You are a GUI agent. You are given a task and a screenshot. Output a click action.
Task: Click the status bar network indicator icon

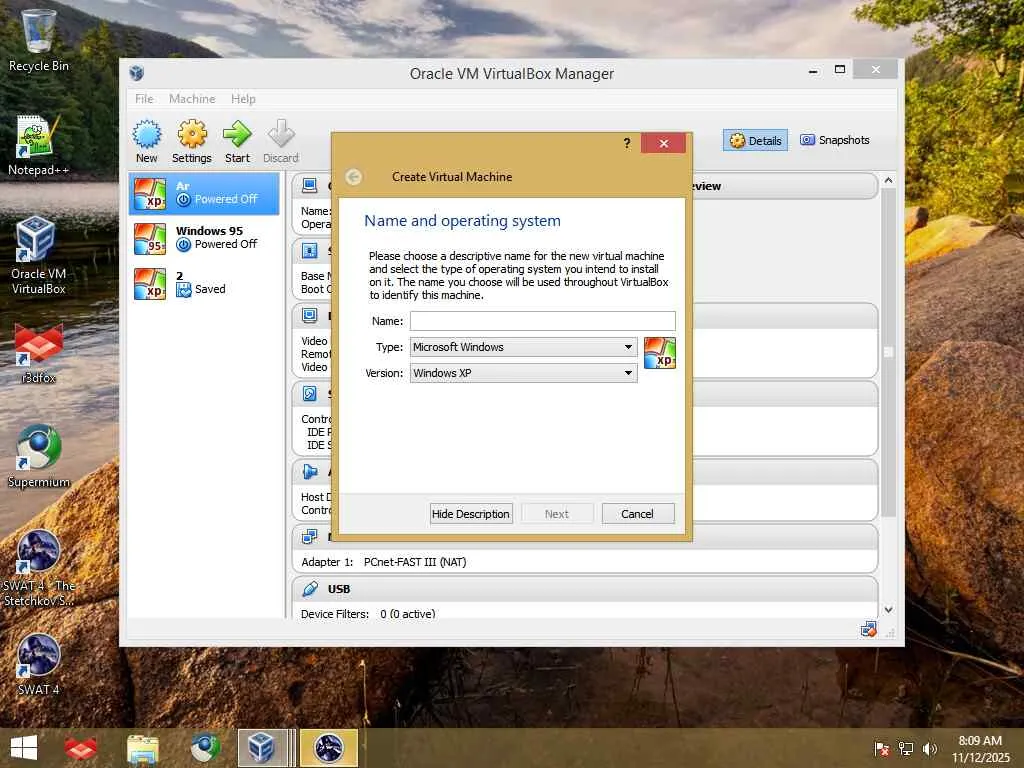pos(868,630)
